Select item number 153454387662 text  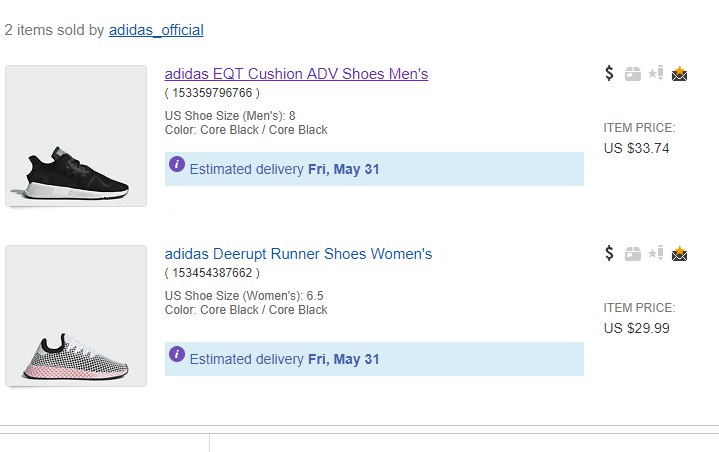[x=212, y=273]
